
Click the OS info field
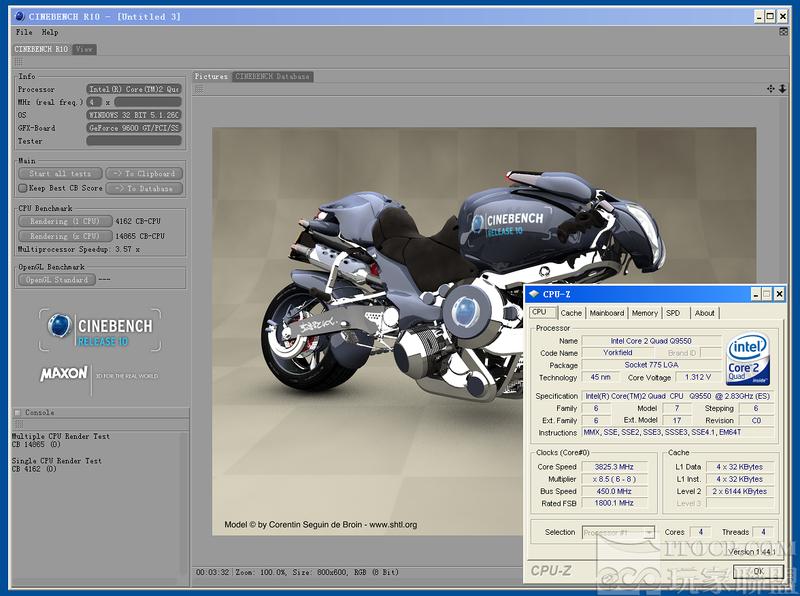point(134,115)
